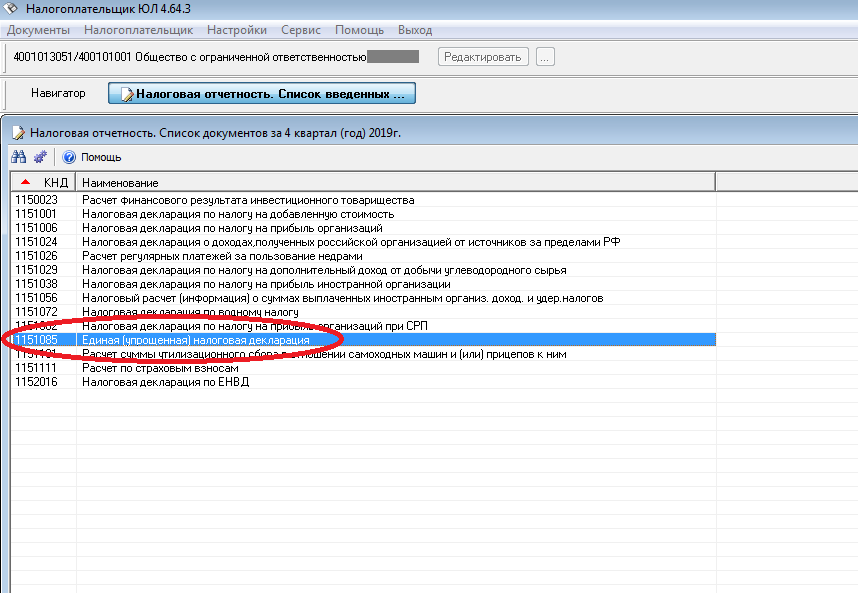This screenshot has width=858, height=593.
Task: Select the Налоговая отчетность list tab
Action: (x=262, y=94)
